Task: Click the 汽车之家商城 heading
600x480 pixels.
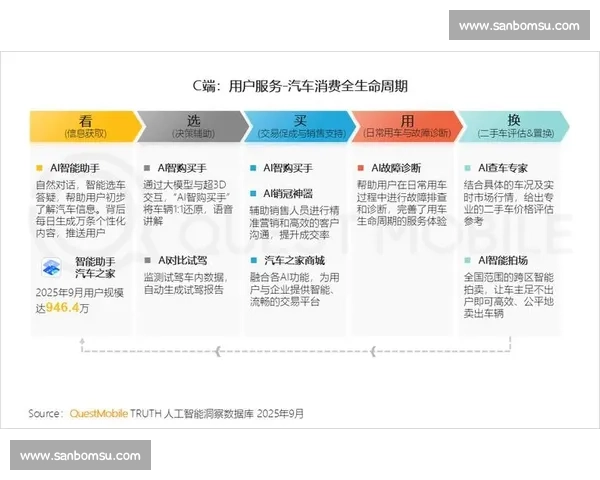Action: (294, 261)
